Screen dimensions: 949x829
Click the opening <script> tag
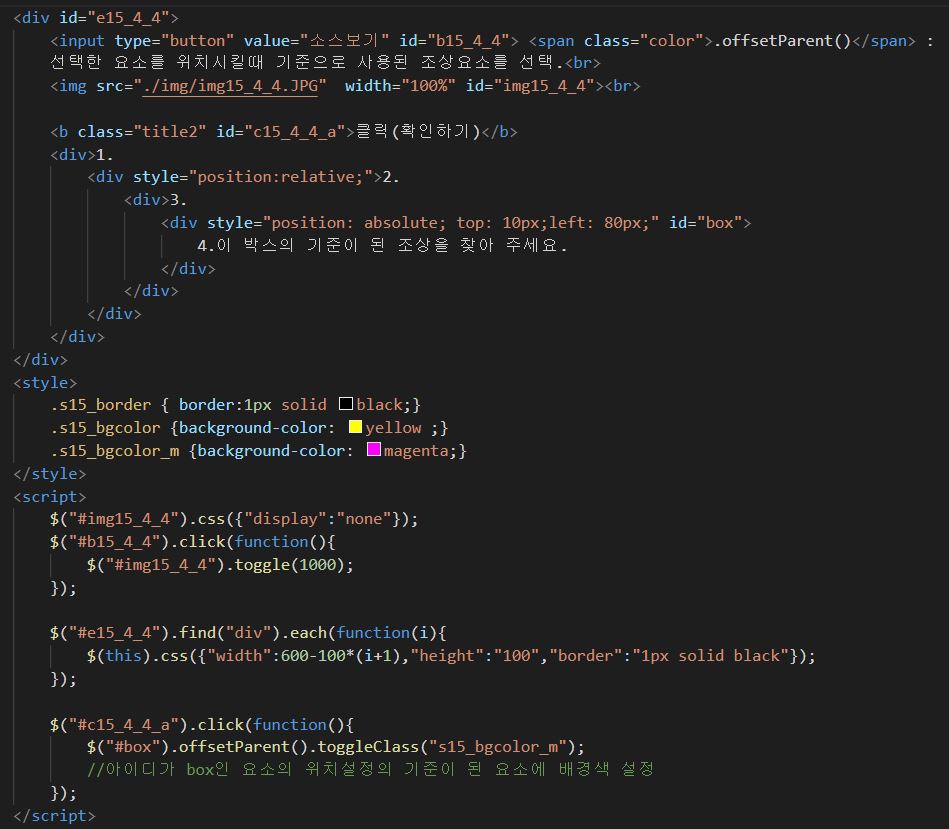coord(49,497)
